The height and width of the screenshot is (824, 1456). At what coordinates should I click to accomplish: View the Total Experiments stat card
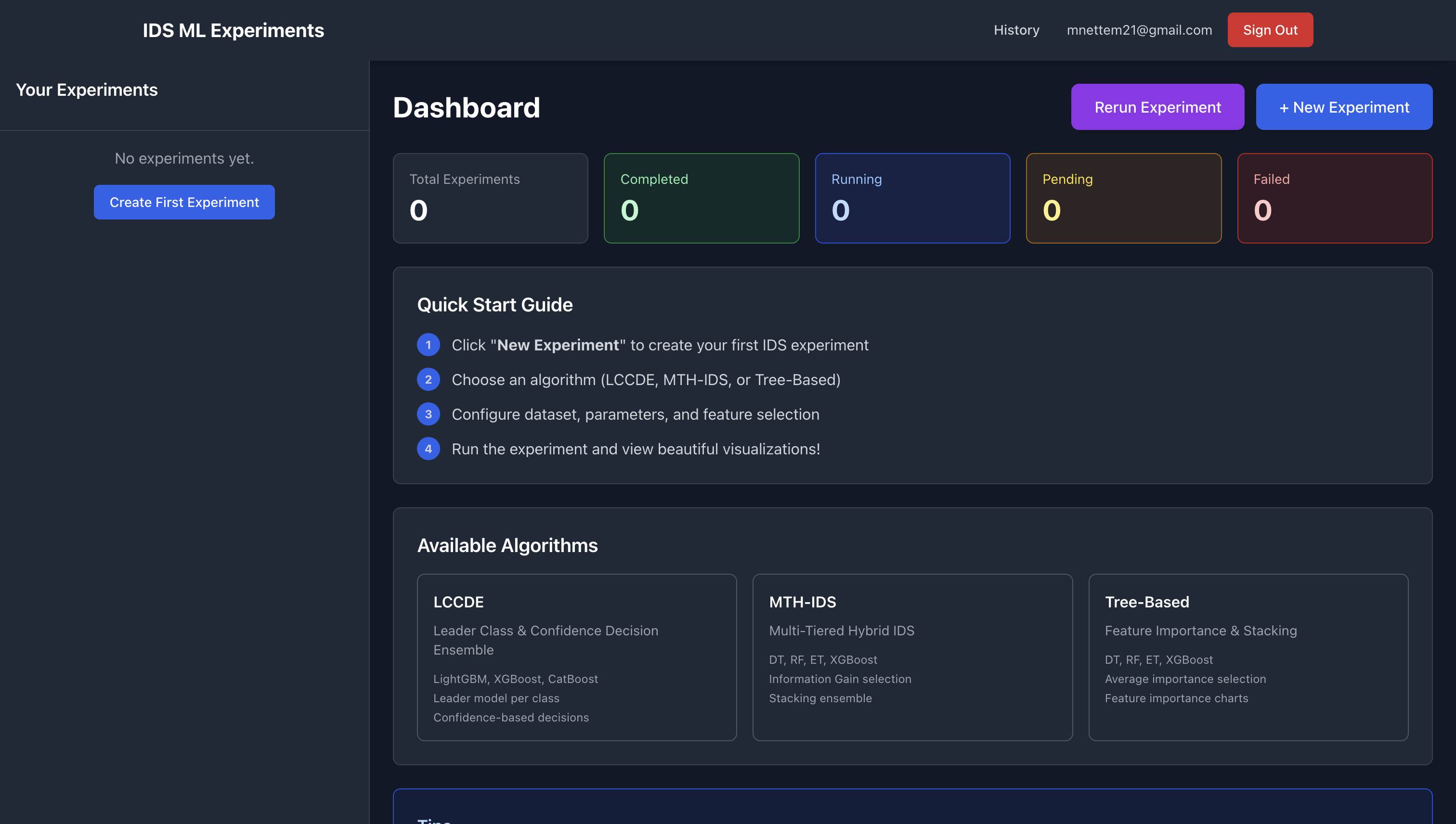coord(490,197)
